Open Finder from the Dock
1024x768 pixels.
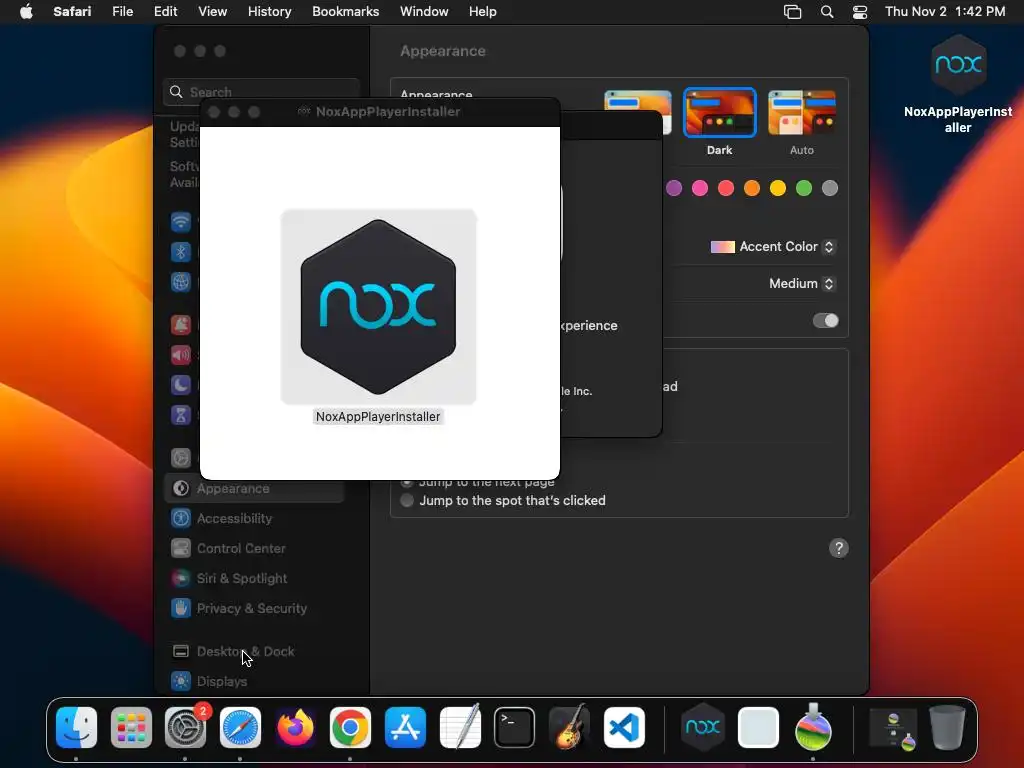pos(76,728)
